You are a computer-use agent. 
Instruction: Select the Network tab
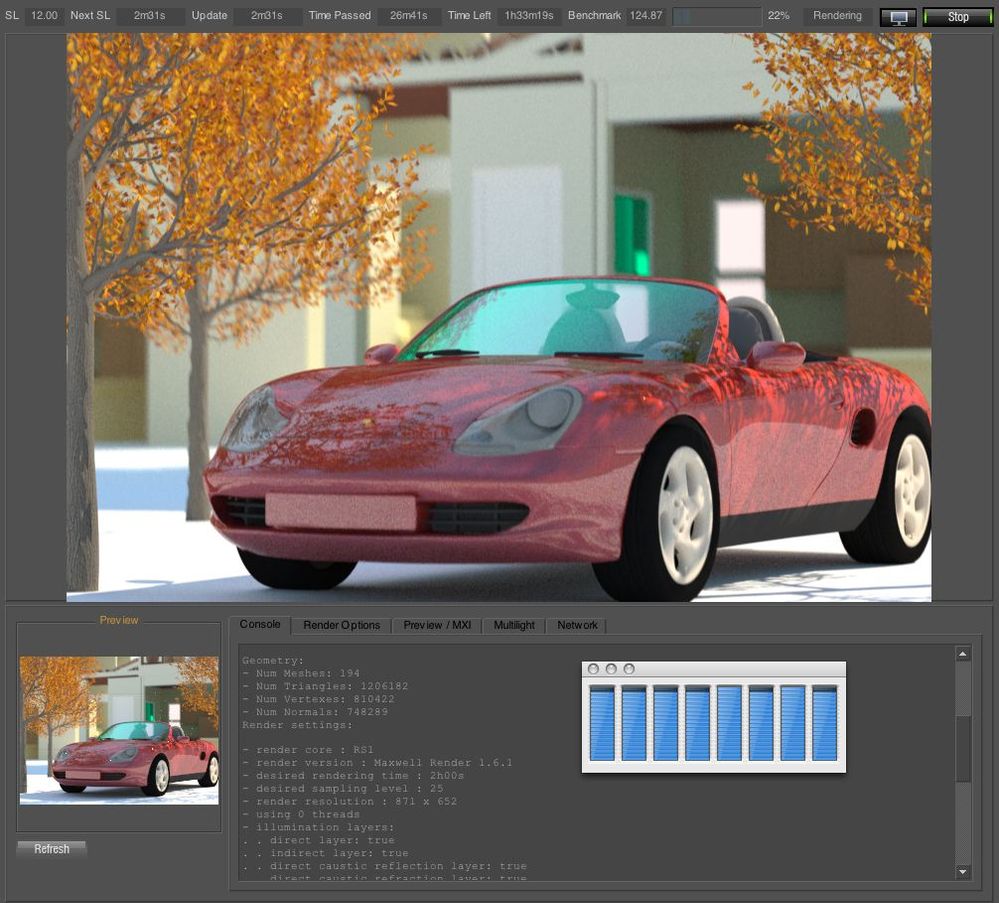coord(578,625)
